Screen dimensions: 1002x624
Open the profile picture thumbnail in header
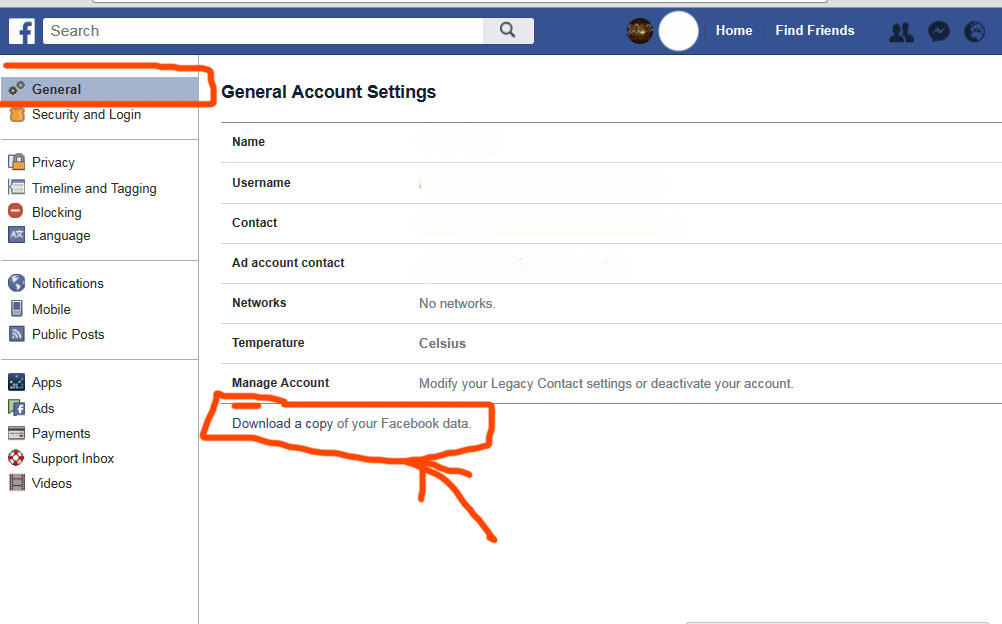click(640, 31)
